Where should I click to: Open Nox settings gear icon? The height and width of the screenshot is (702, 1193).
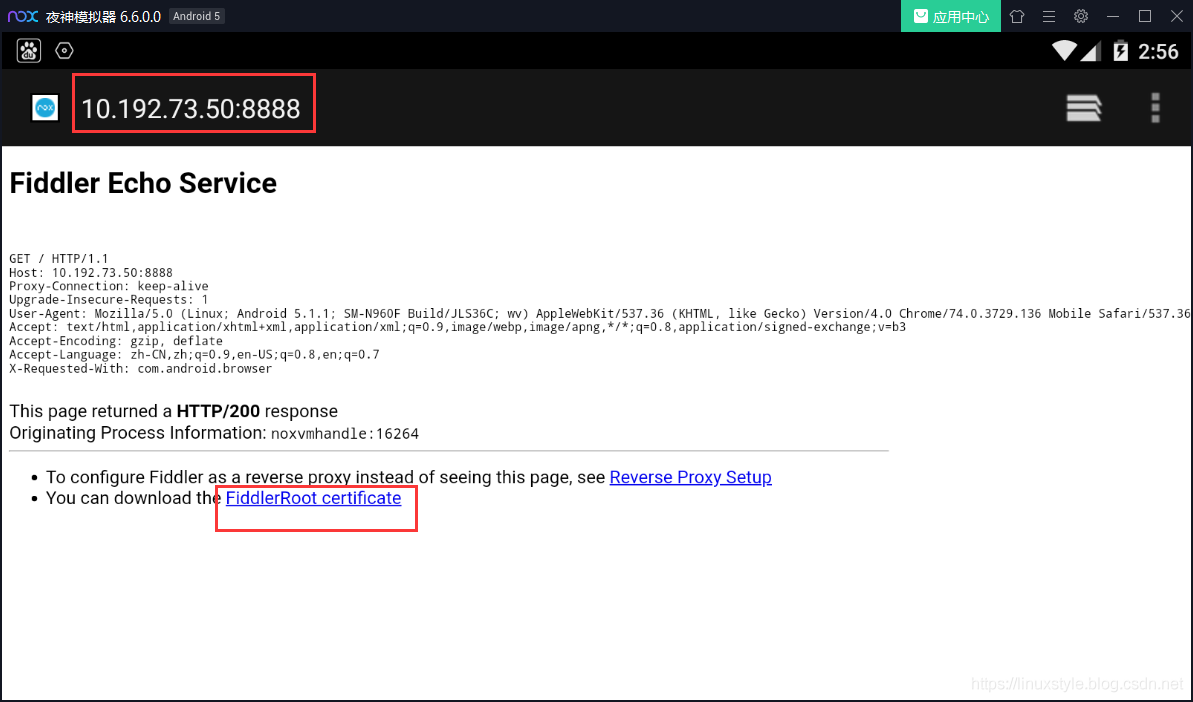tap(1081, 16)
